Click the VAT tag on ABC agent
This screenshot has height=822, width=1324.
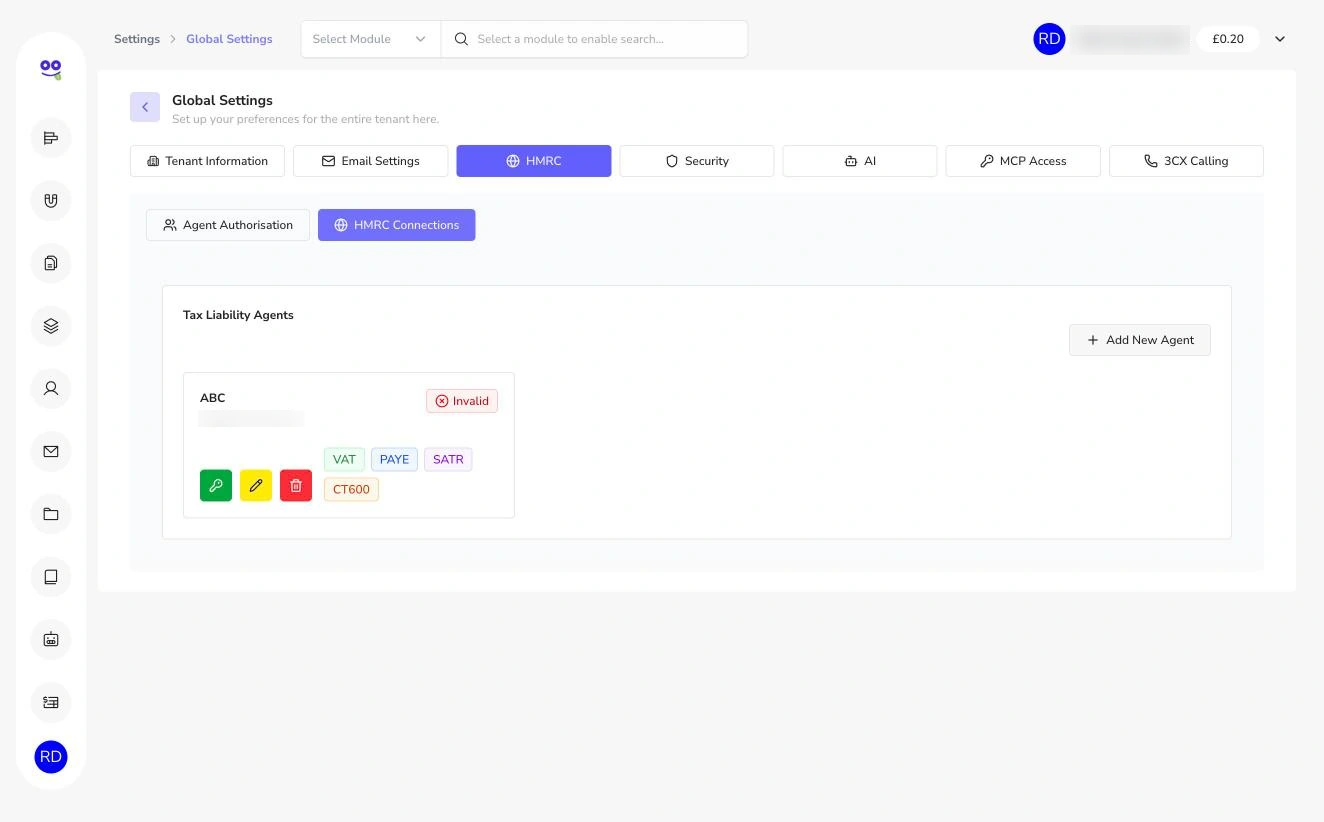pos(344,460)
